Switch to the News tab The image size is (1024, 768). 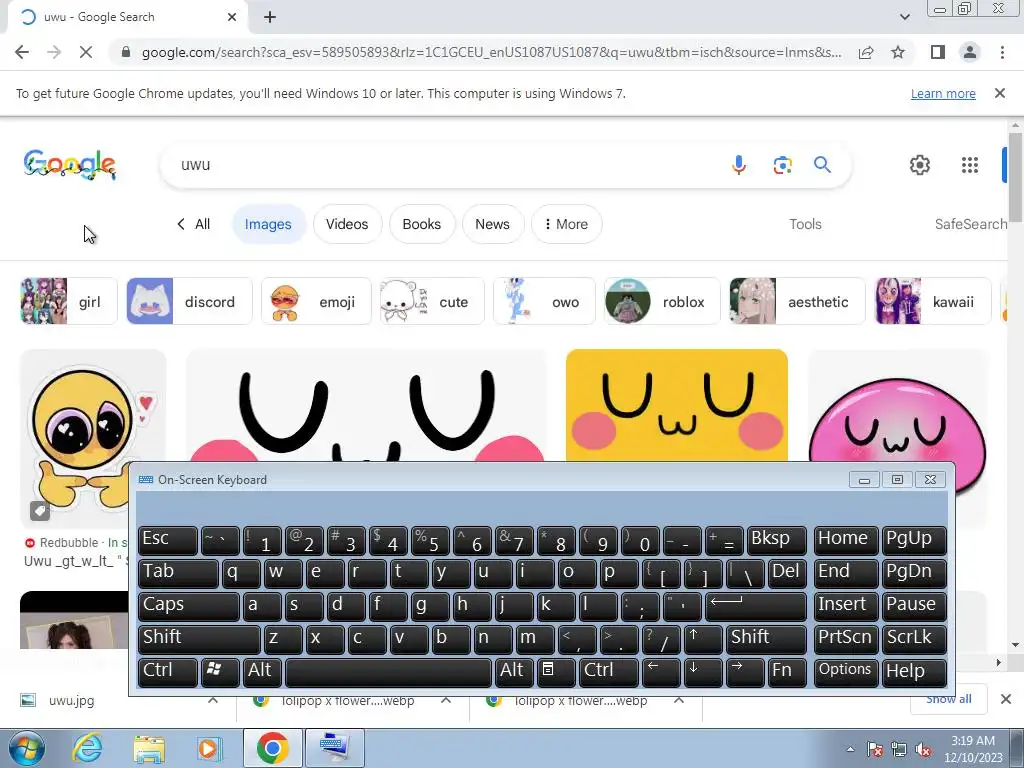[492, 224]
